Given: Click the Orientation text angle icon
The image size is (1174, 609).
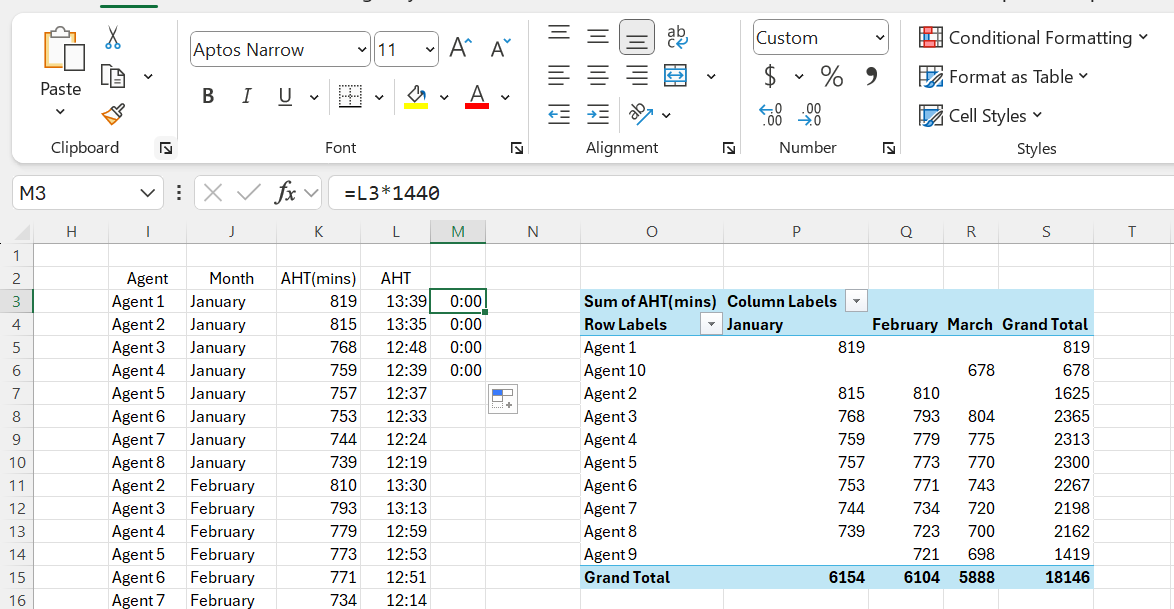Looking at the screenshot, I should pyautogui.click(x=641, y=114).
